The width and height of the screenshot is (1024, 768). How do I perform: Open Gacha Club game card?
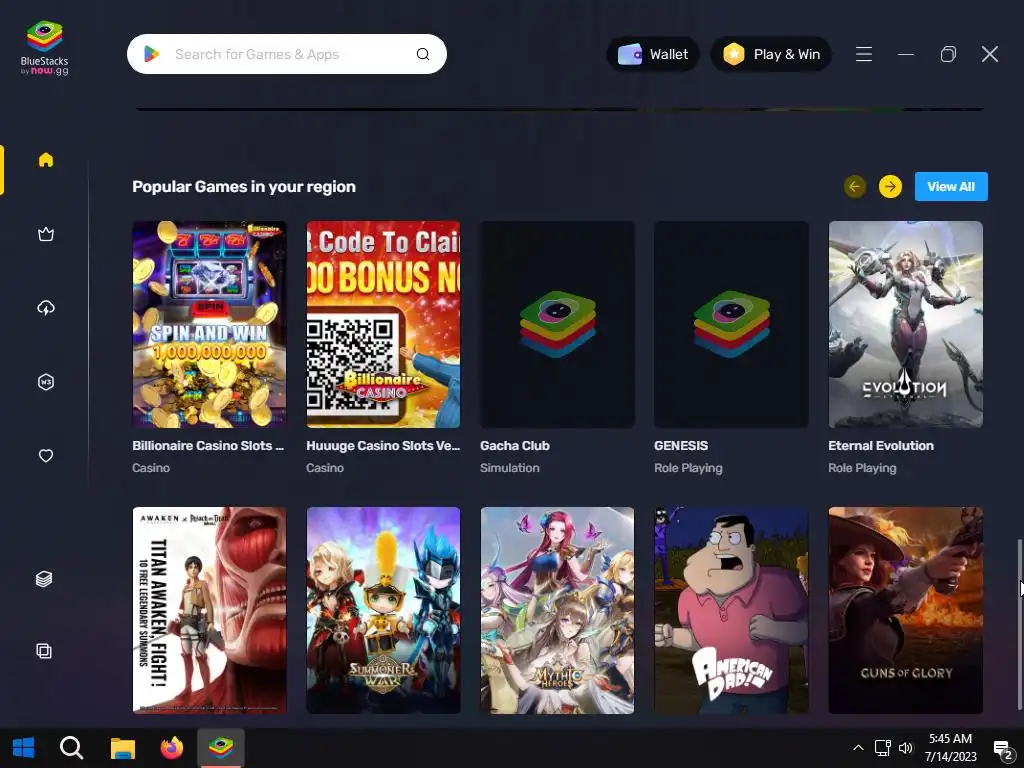point(558,325)
